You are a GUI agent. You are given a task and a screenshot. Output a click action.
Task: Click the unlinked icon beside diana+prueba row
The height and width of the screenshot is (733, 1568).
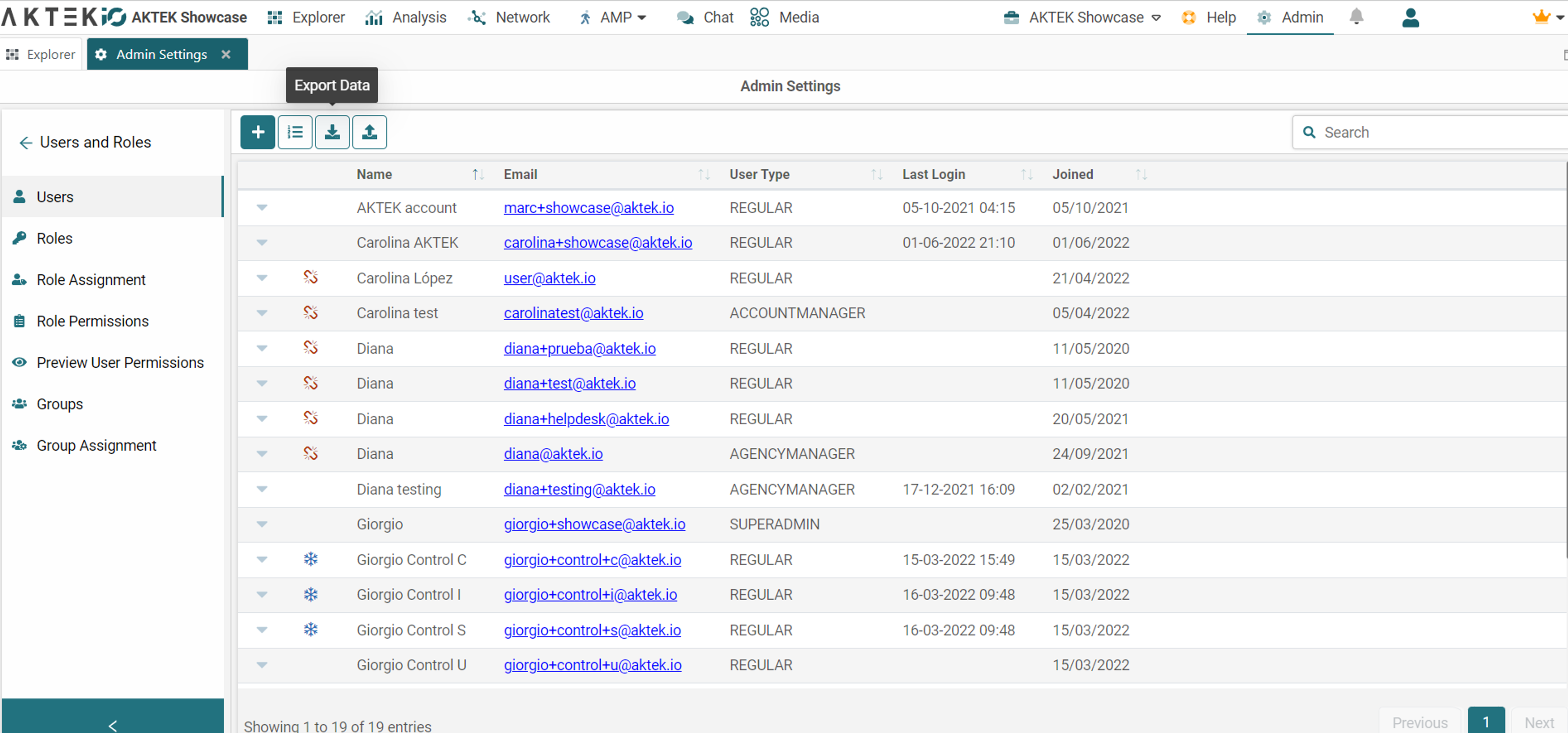coord(310,348)
